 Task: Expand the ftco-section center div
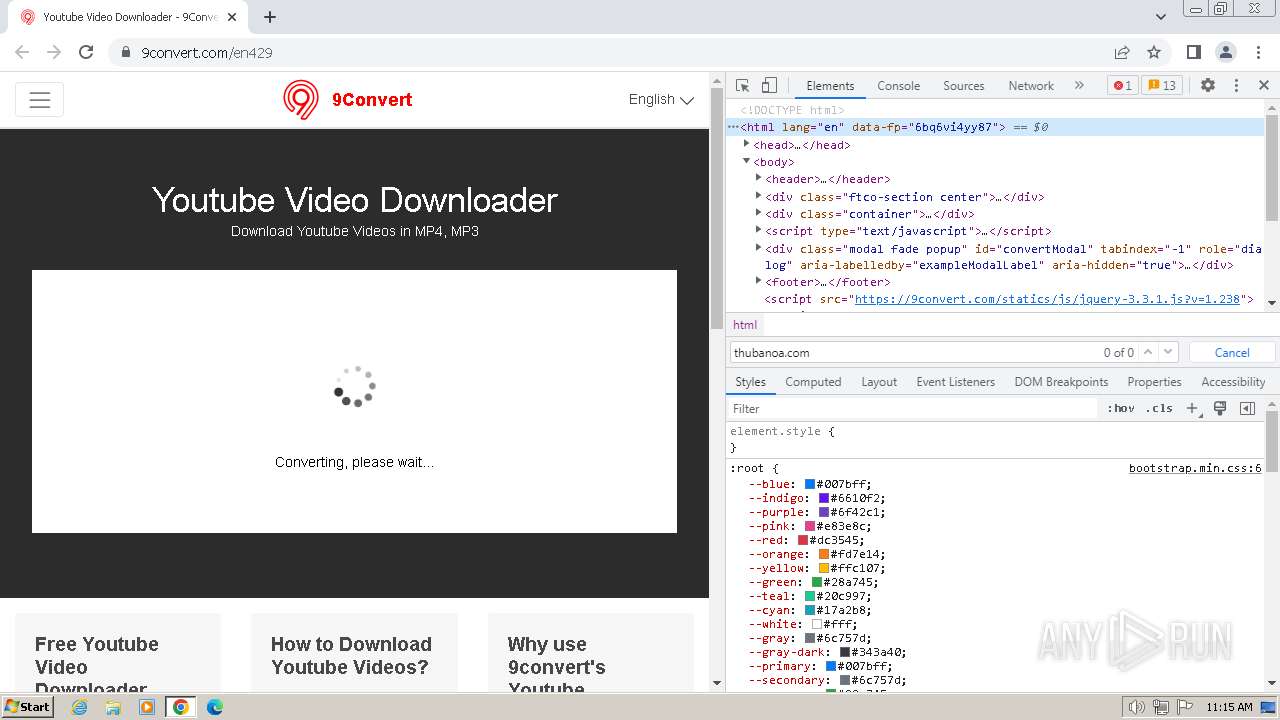click(x=758, y=196)
